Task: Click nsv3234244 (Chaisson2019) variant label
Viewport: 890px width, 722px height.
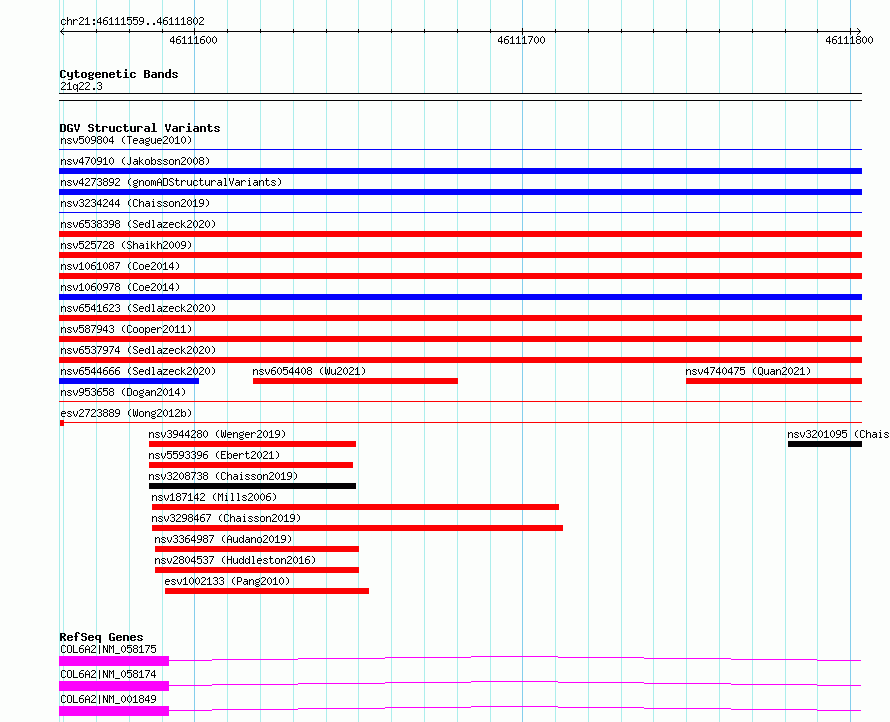Action: click(135, 203)
